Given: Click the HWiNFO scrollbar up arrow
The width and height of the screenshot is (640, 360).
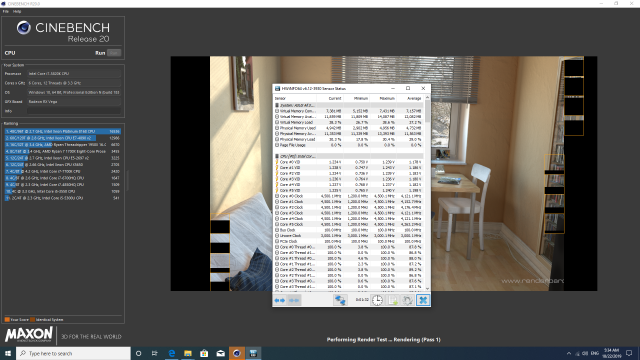Looking at the screenshot, I should (427, 98).
